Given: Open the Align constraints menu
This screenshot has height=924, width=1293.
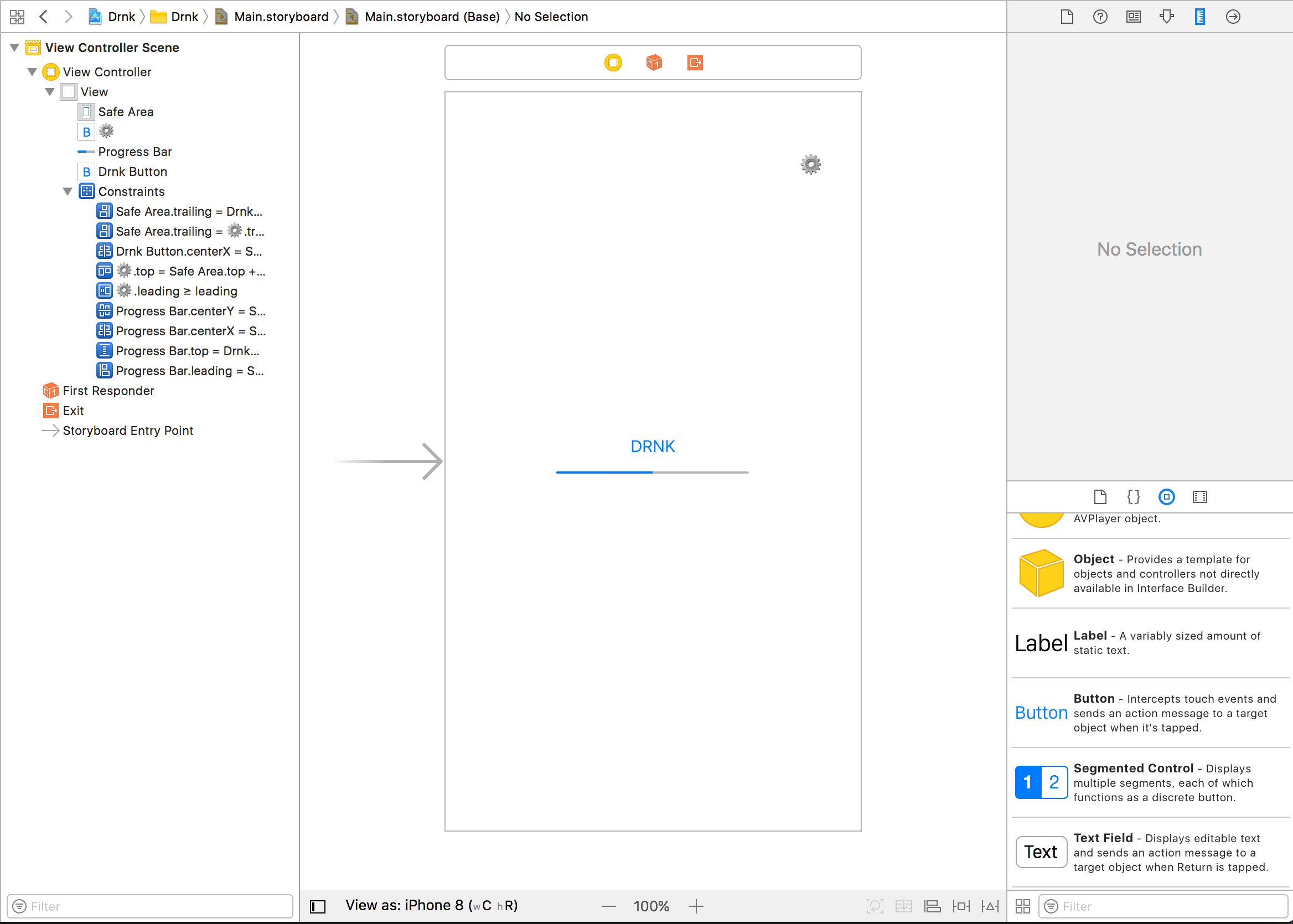Looking at the screenshot, I should (932, 906).
